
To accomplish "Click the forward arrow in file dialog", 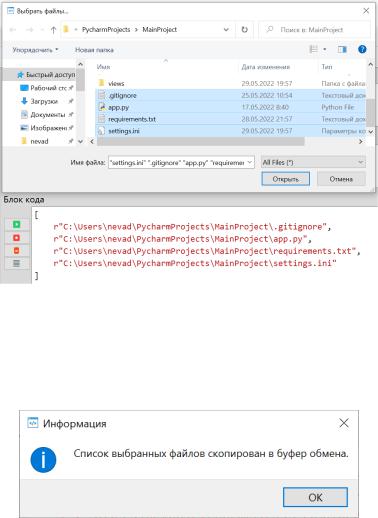I will (x=30, y=30).
